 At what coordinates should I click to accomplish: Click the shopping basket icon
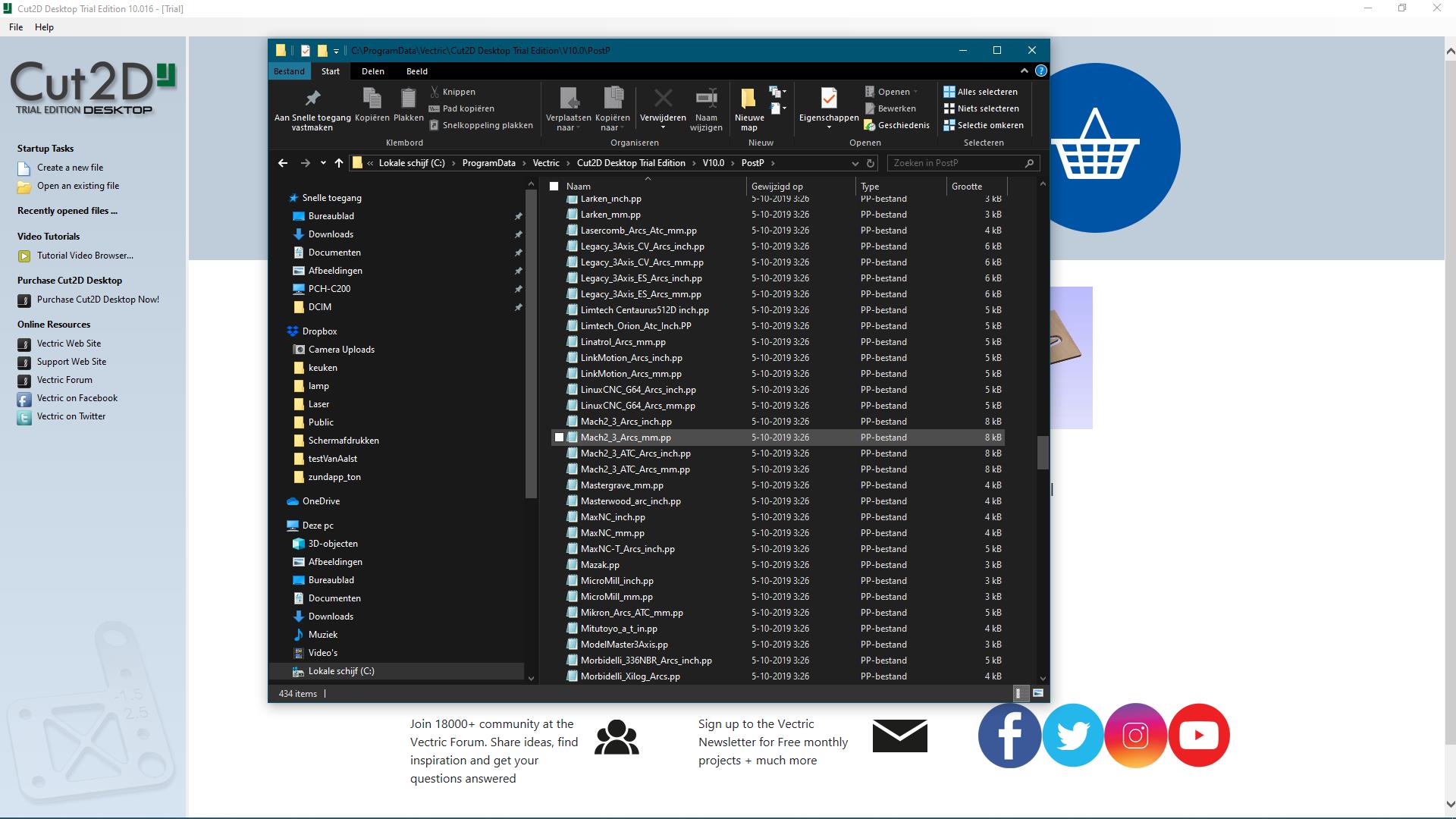click(1095, 147)
